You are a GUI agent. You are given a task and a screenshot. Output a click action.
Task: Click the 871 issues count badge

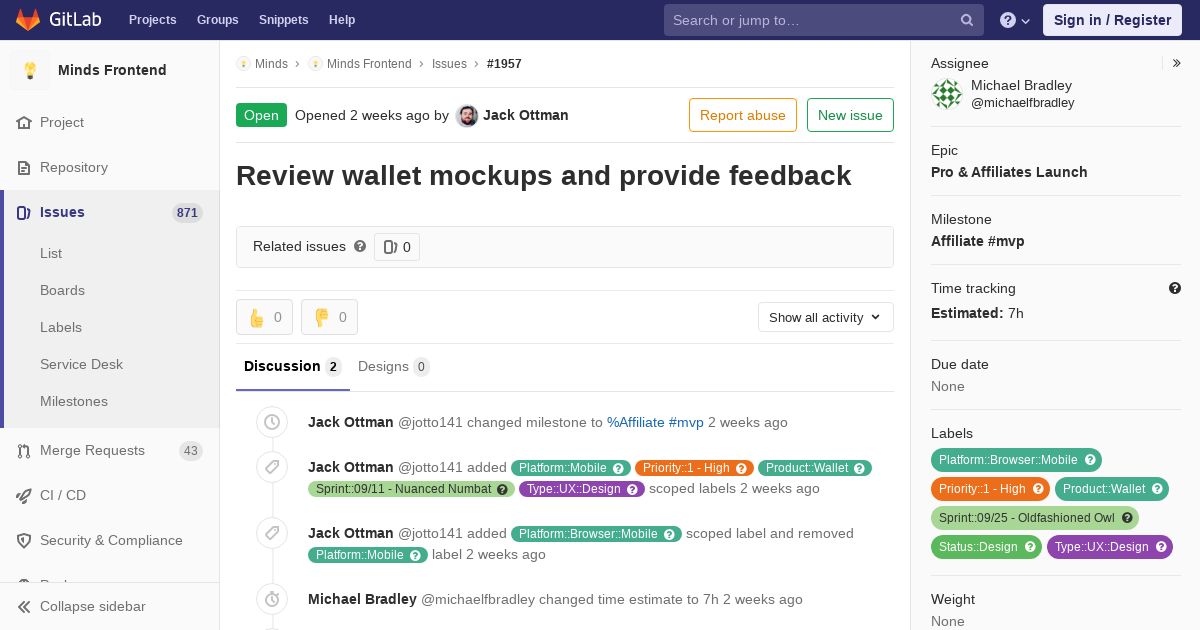pos(187,212)
